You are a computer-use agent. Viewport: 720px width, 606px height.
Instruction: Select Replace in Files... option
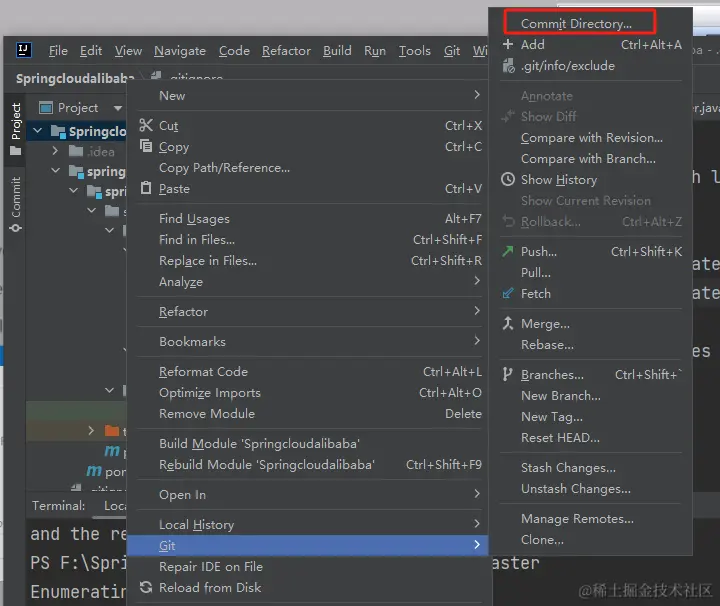(x=208, y=260)
